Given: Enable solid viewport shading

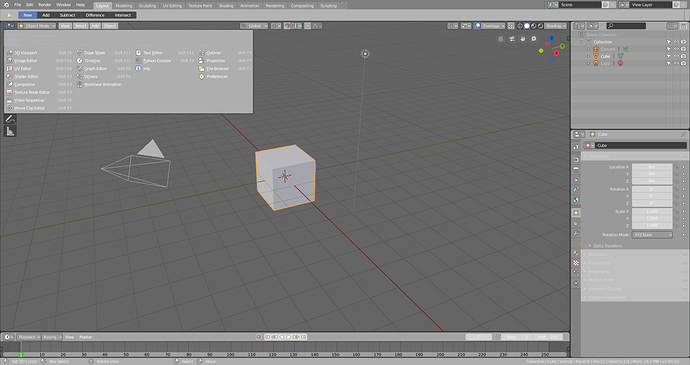Looking at the screenshot, I should (527, 26).
